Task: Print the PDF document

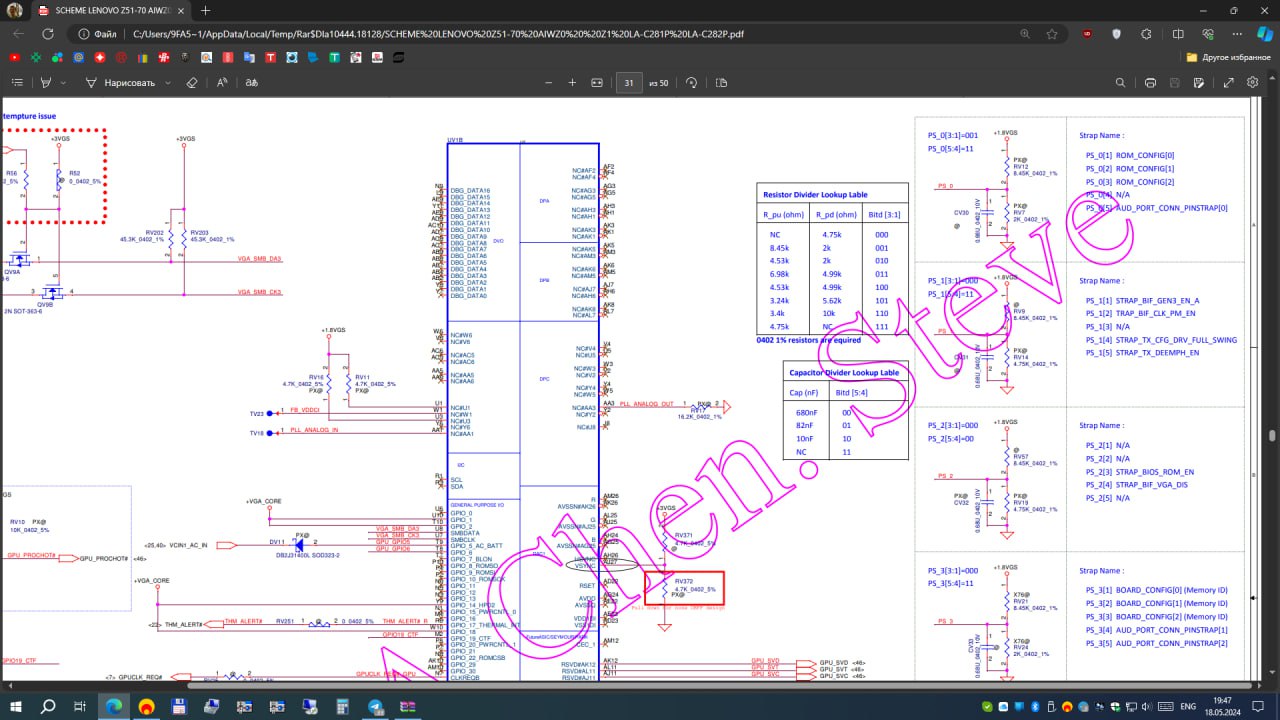Action: 1150,82
